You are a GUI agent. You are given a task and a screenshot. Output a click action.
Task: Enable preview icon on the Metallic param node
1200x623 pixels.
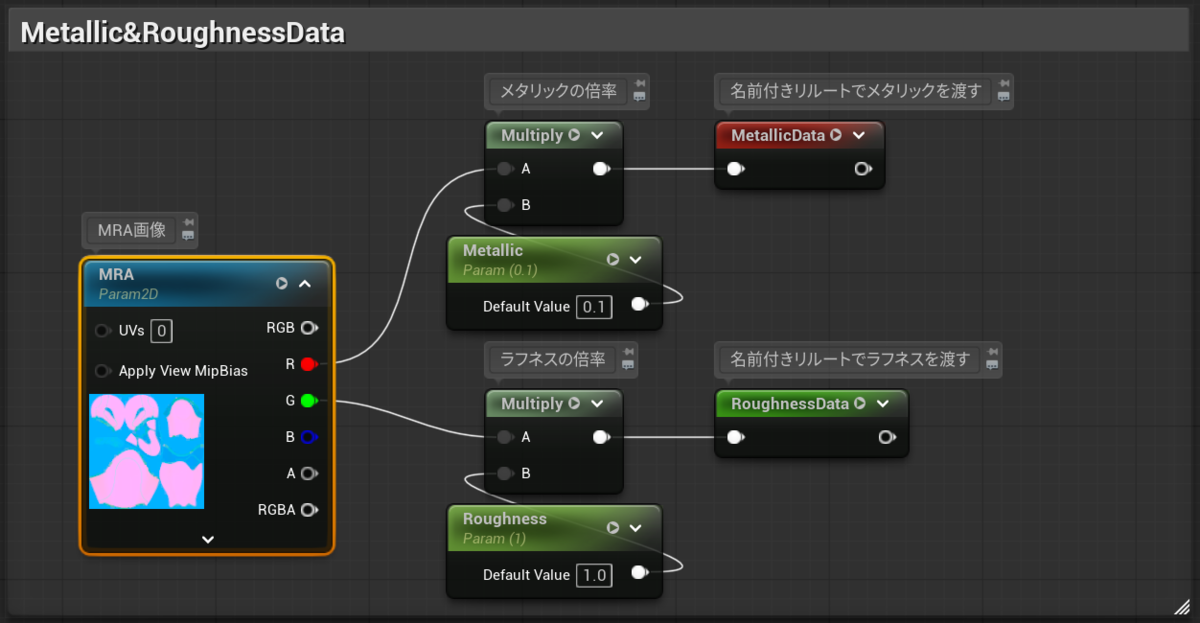(613, 260)
